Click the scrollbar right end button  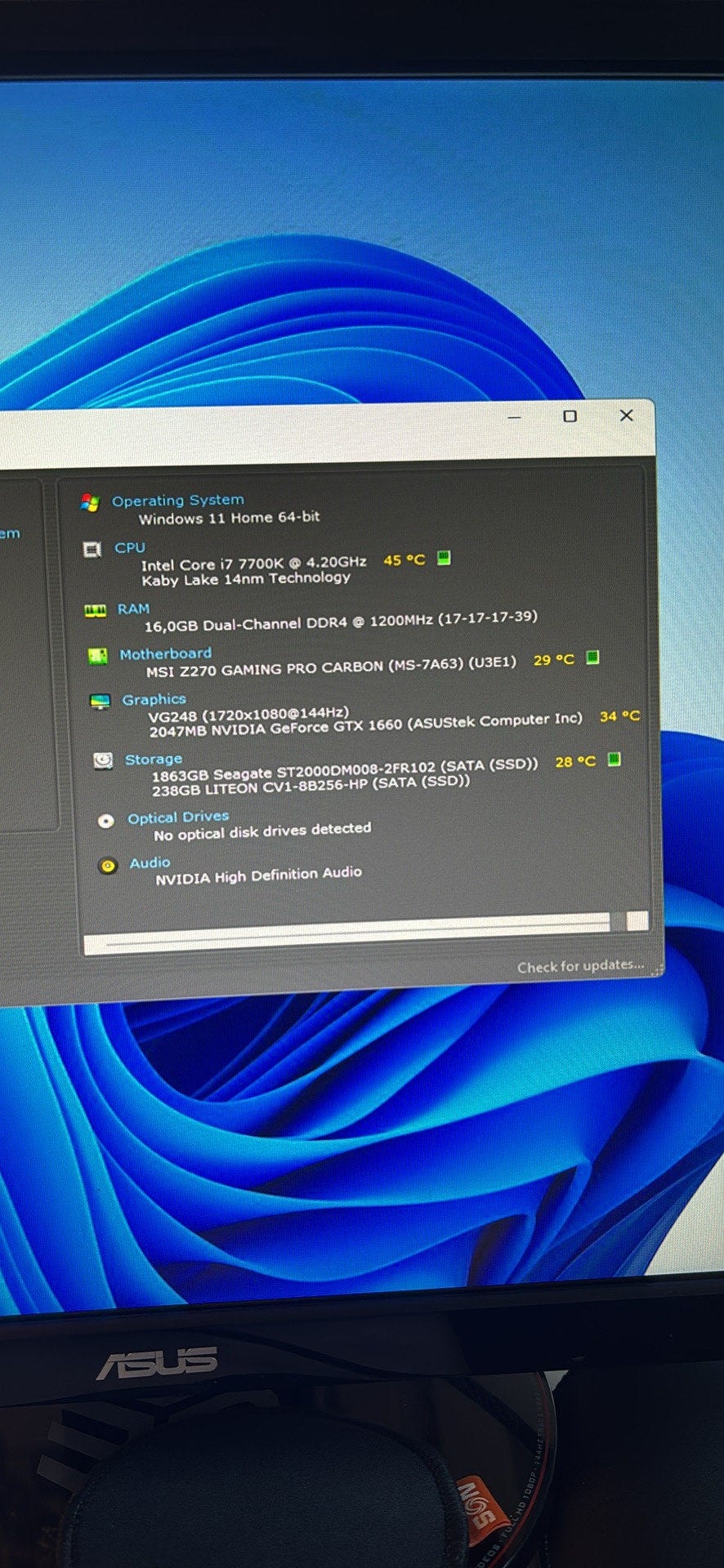(x=637, y=921)
